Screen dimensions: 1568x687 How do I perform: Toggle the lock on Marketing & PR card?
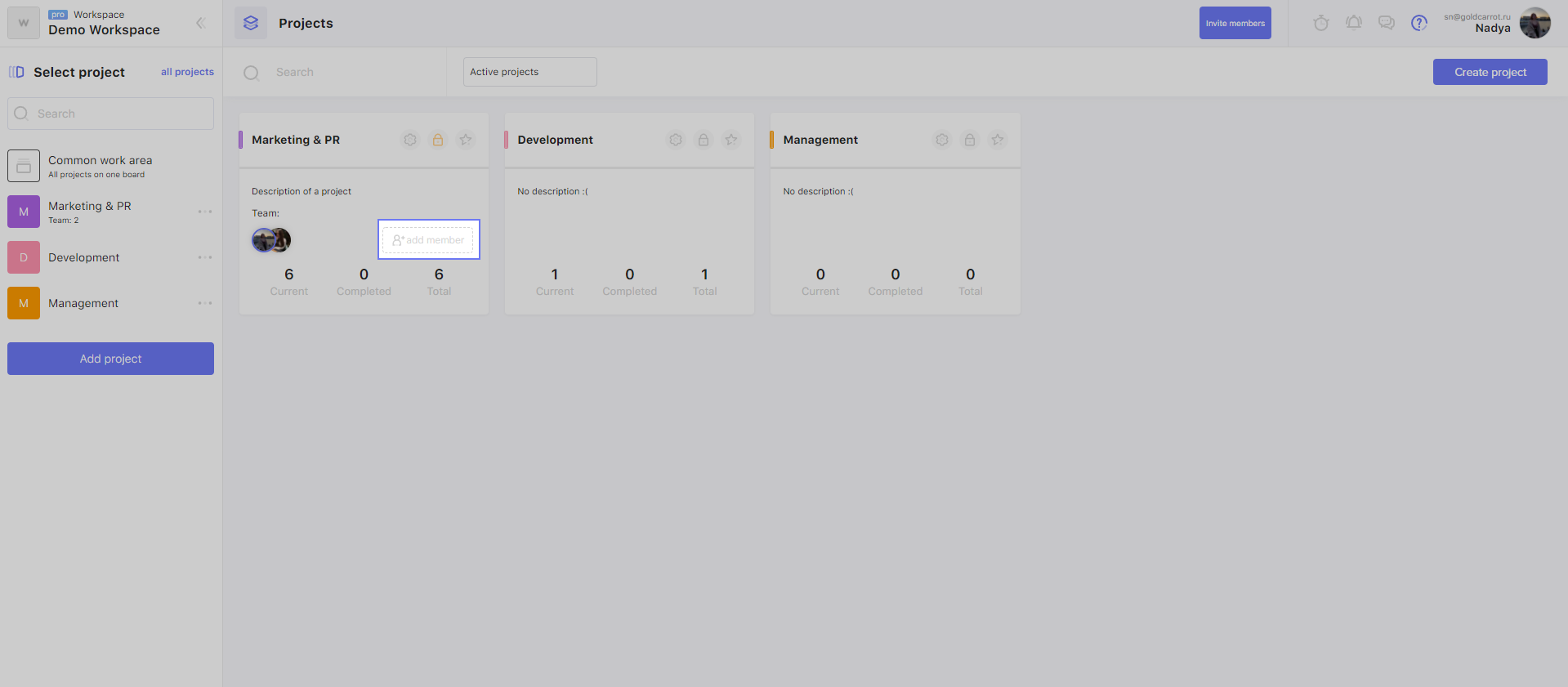438,140
